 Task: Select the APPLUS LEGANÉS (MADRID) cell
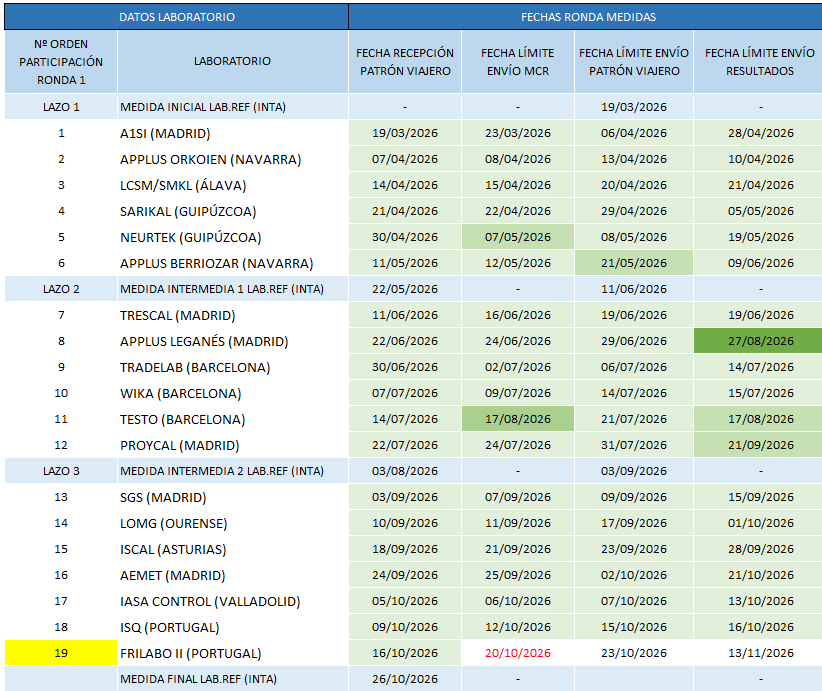tap(233, 341)
